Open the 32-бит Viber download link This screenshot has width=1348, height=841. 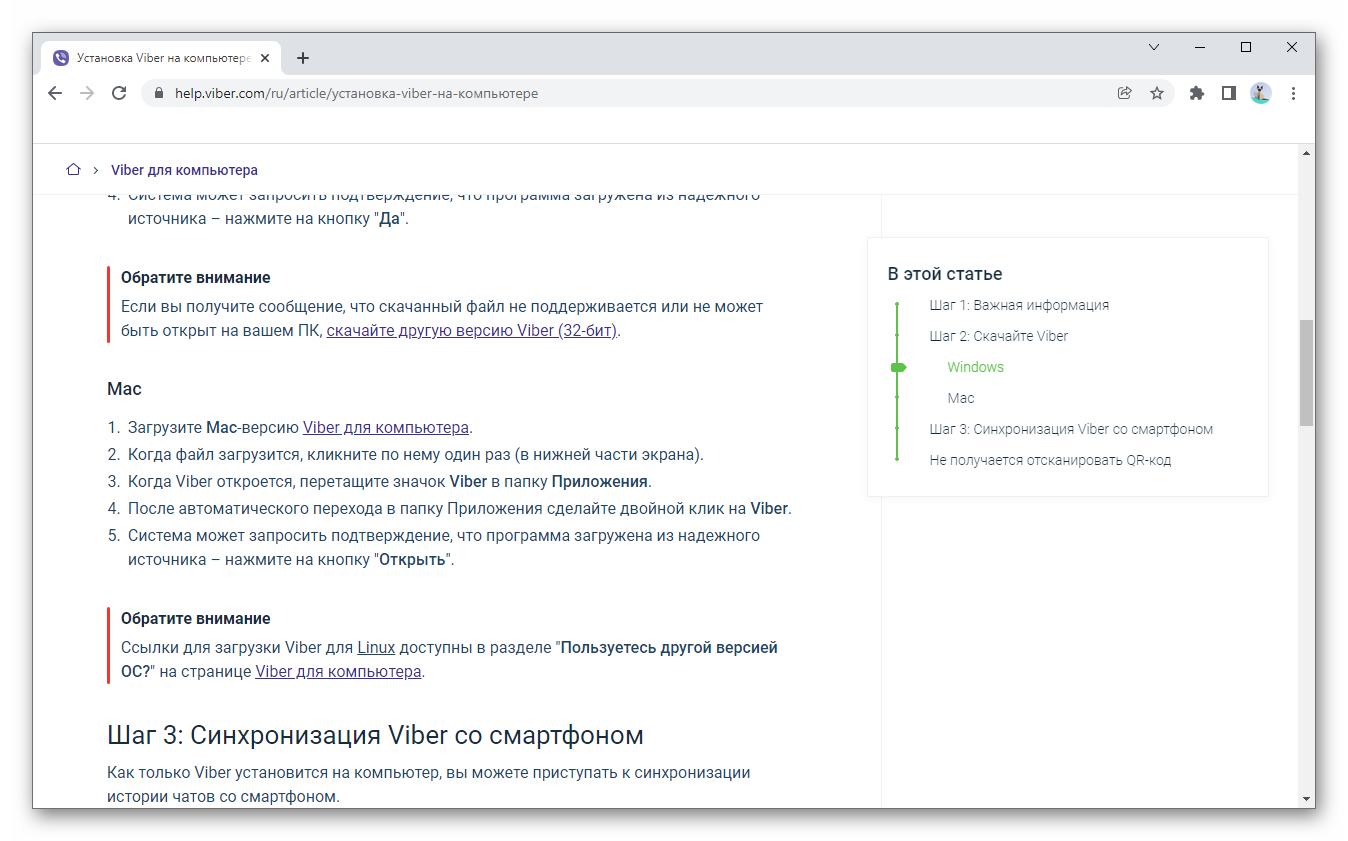pyautogui.click(x=472, y=331)
